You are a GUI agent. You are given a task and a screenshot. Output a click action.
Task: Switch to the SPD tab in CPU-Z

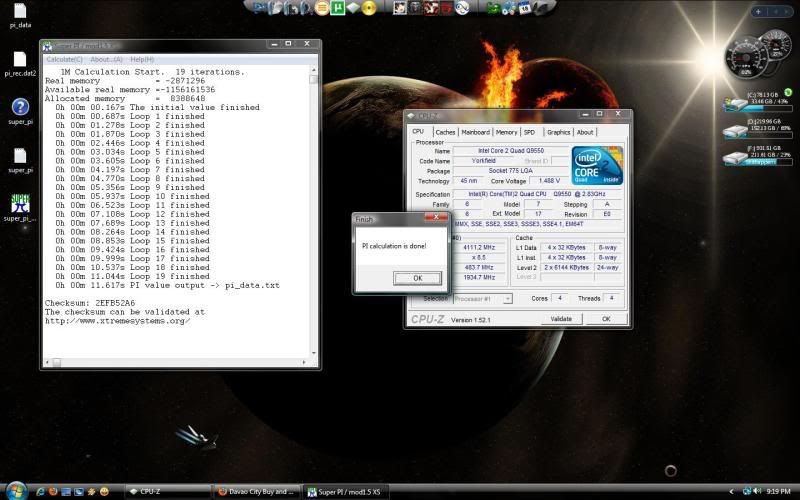coord(529,132)
